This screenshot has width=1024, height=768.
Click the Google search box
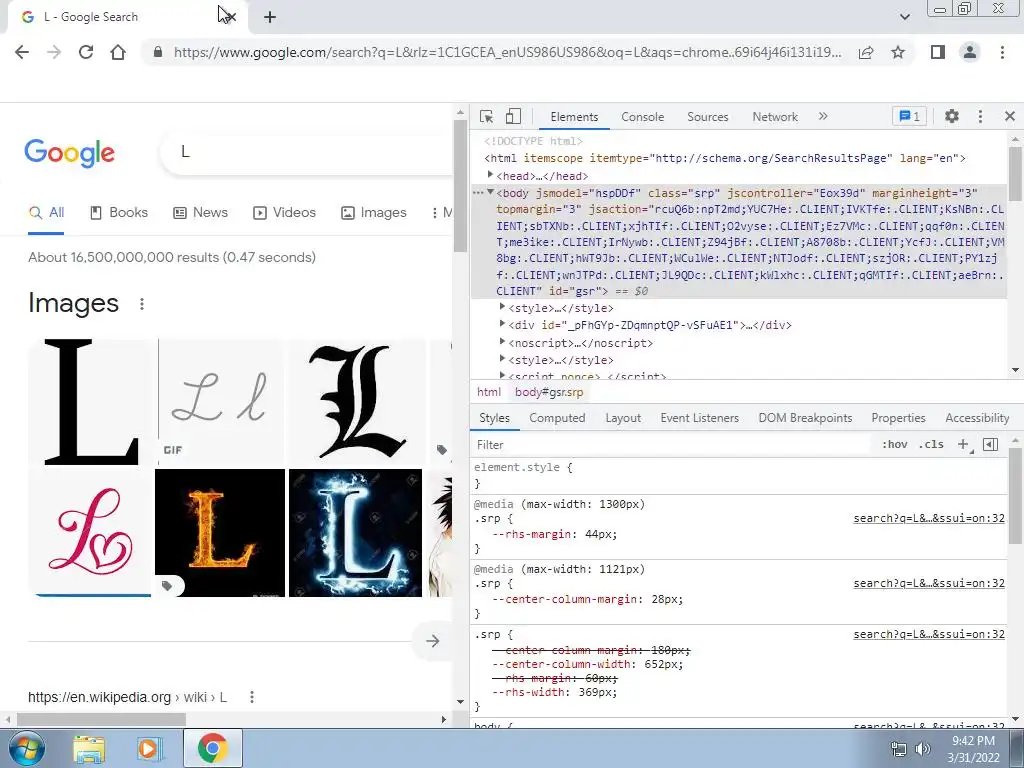tap(307, 152)
